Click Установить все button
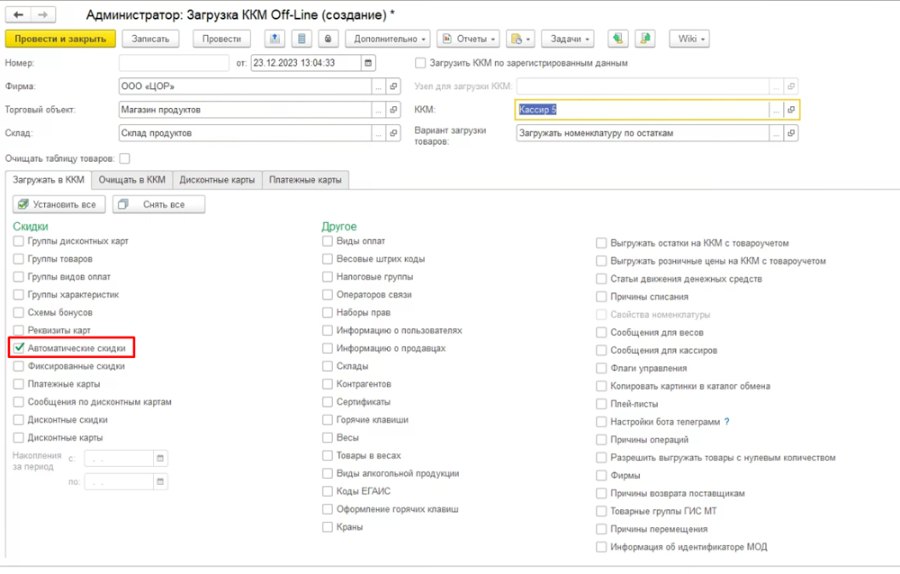 coord(59,204)
